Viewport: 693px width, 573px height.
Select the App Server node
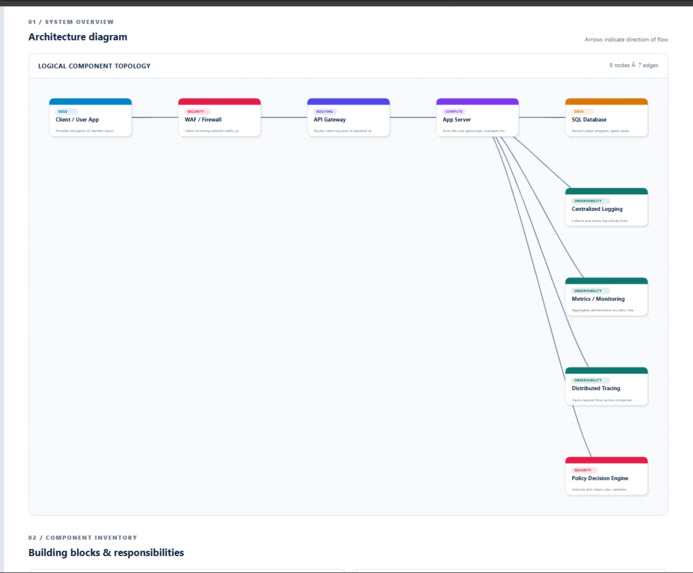(478, 117)
